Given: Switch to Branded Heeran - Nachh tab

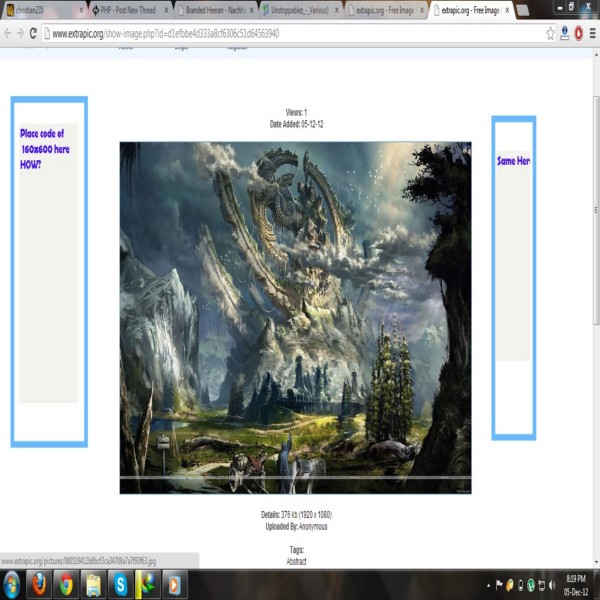Looking at the screenshot, I should pyautogui.click(x=214, y=11).
